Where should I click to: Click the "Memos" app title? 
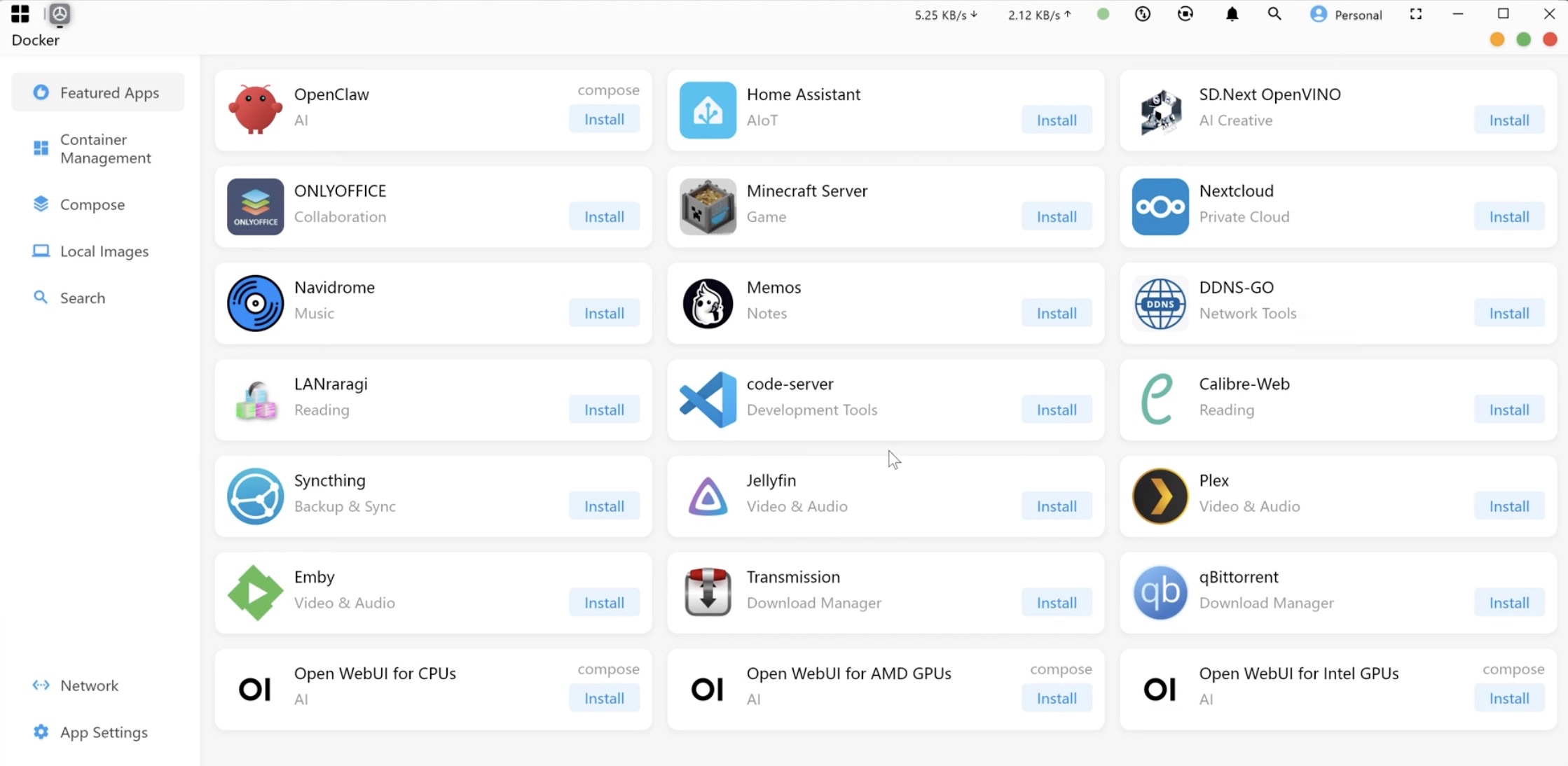pyautogui.click(x=773, y=288)
